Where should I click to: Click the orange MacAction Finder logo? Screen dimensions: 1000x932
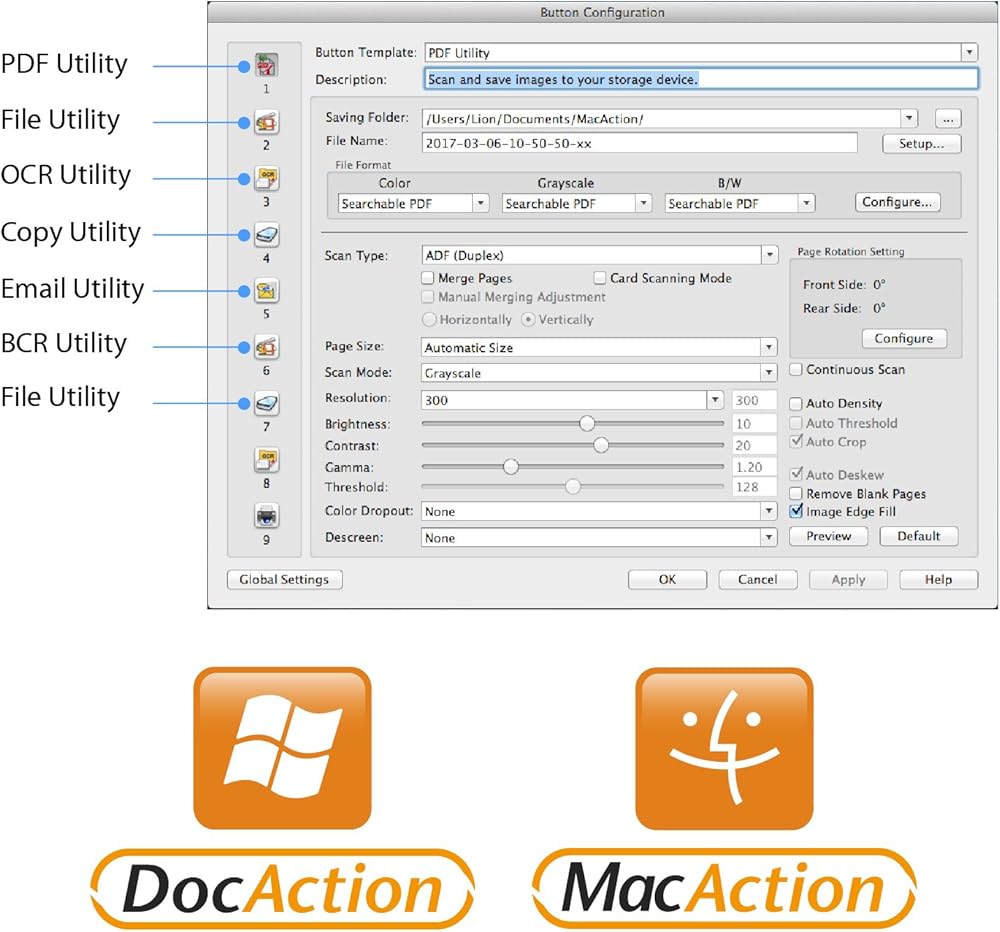pyautogui.click(x=724, y=747)
